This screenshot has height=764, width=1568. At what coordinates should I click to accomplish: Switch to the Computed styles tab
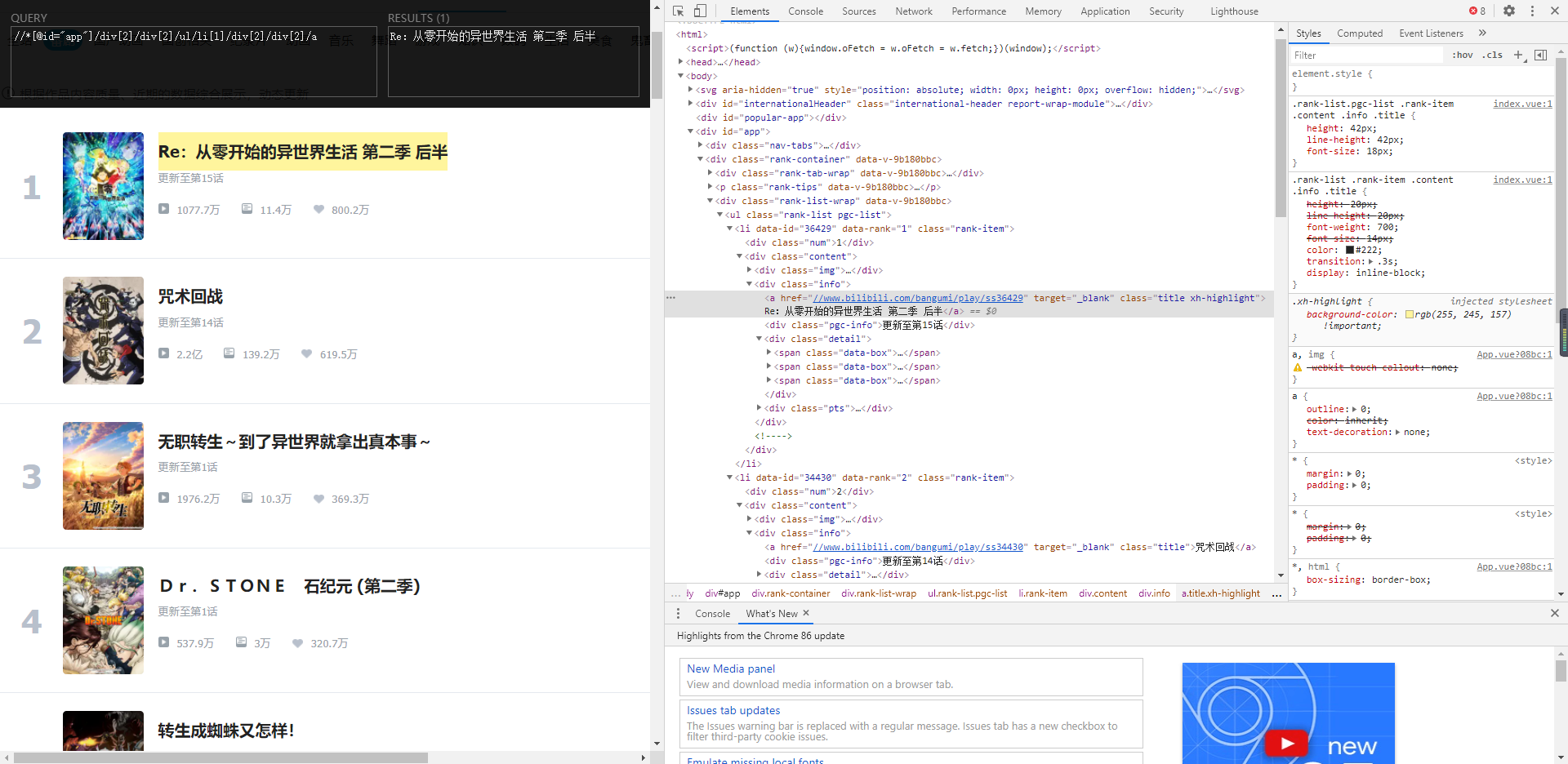tap(1360, 33)
